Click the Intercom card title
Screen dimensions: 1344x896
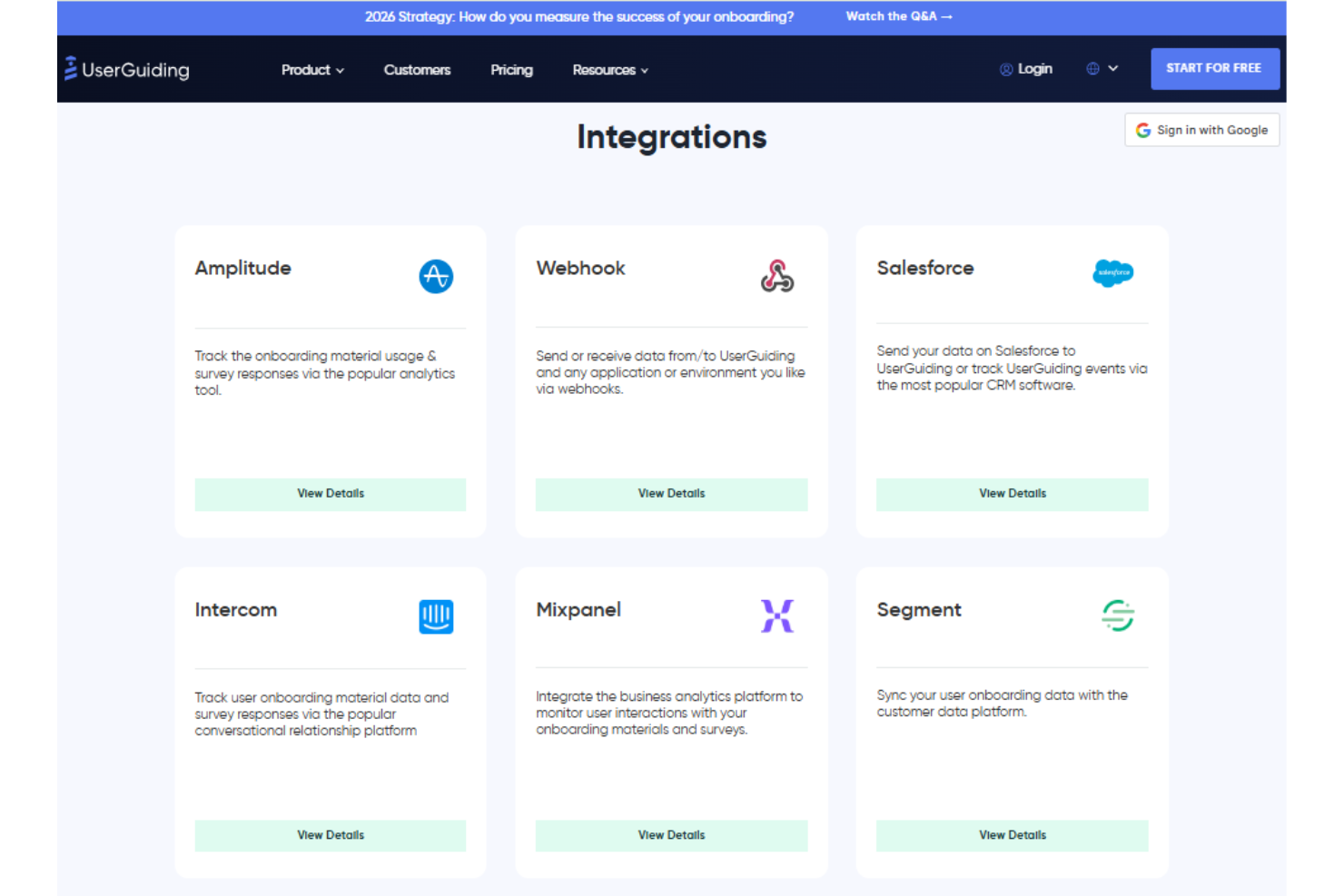point(235,610)
